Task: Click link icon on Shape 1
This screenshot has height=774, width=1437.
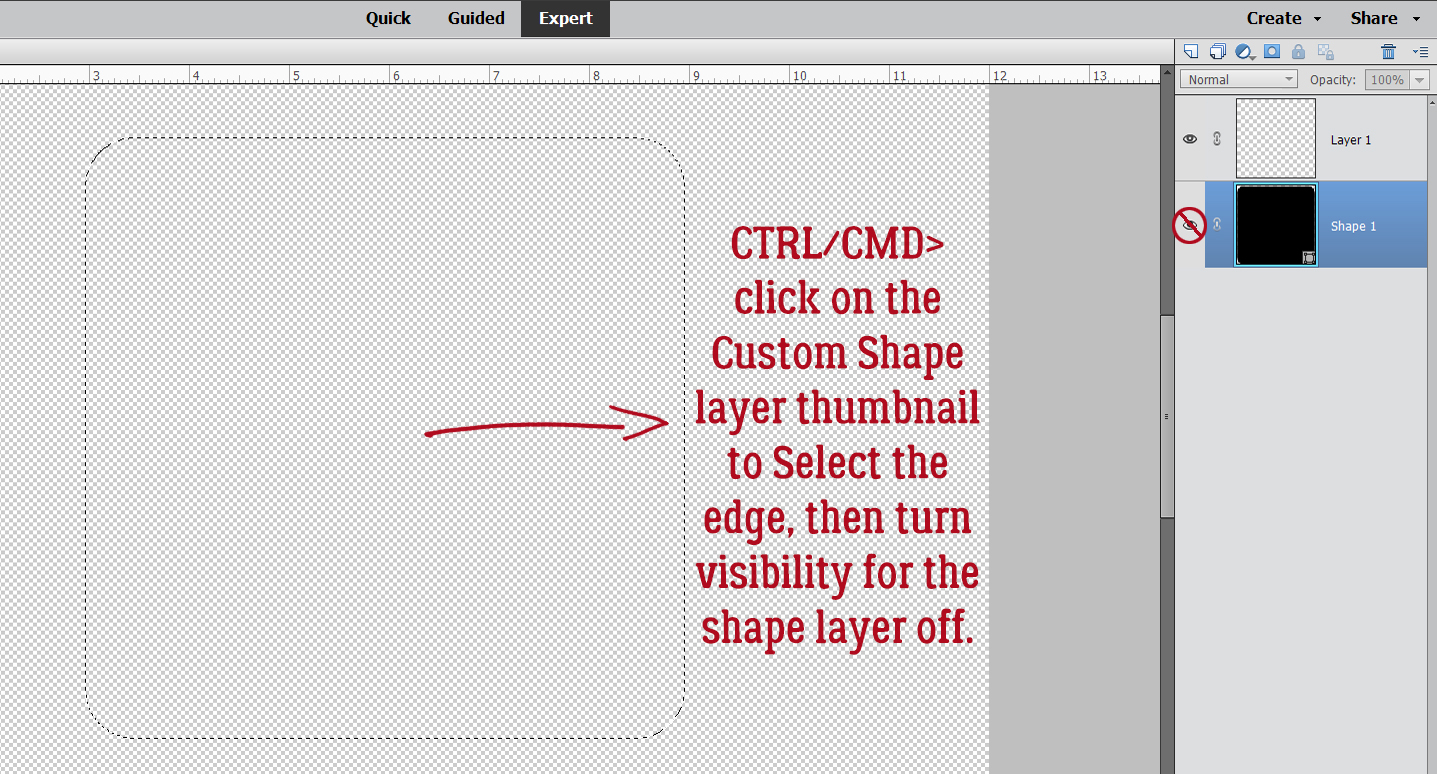Action: tap(1217, 225)
